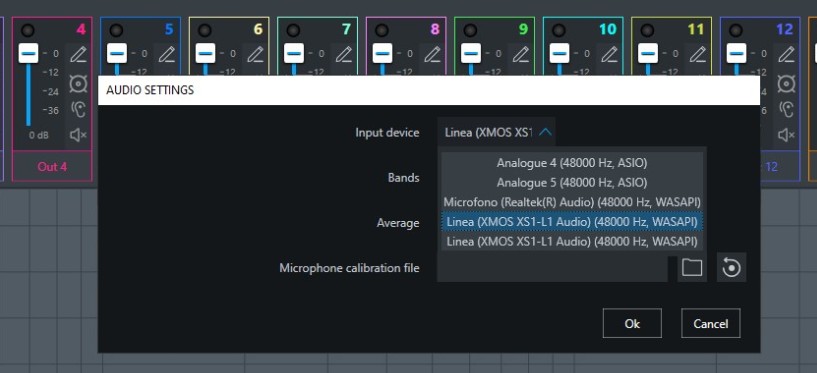The height and width of the screenshot is (373, 817).
Task: Click the channel 10 fader handle
Action: [560, 53]
